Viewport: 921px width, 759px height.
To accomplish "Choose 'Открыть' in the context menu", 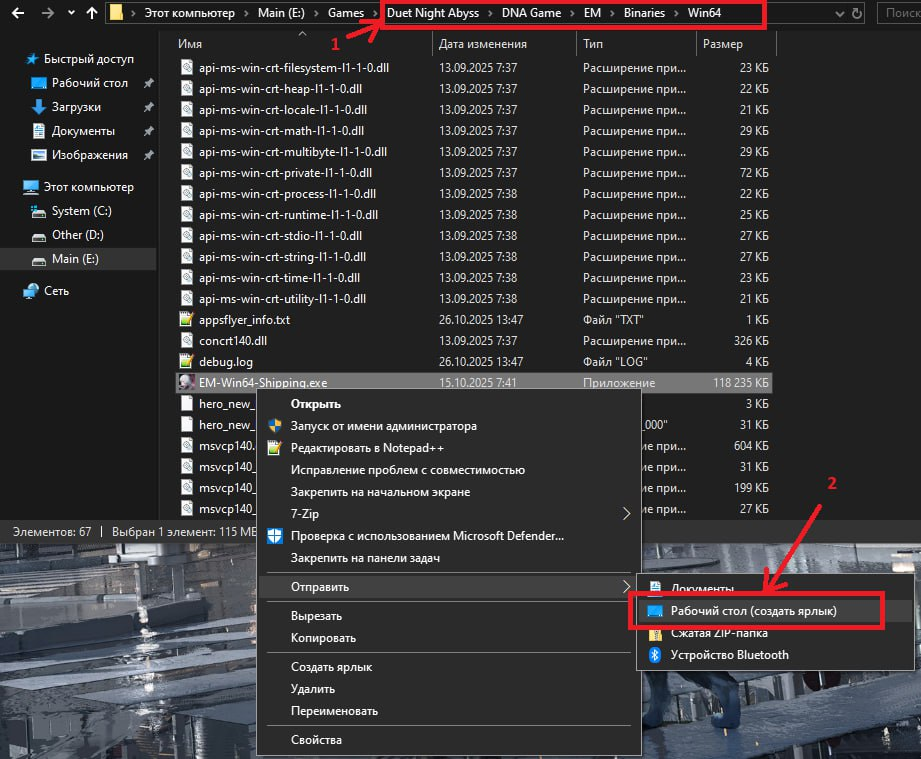I will (x=449, y=404).
